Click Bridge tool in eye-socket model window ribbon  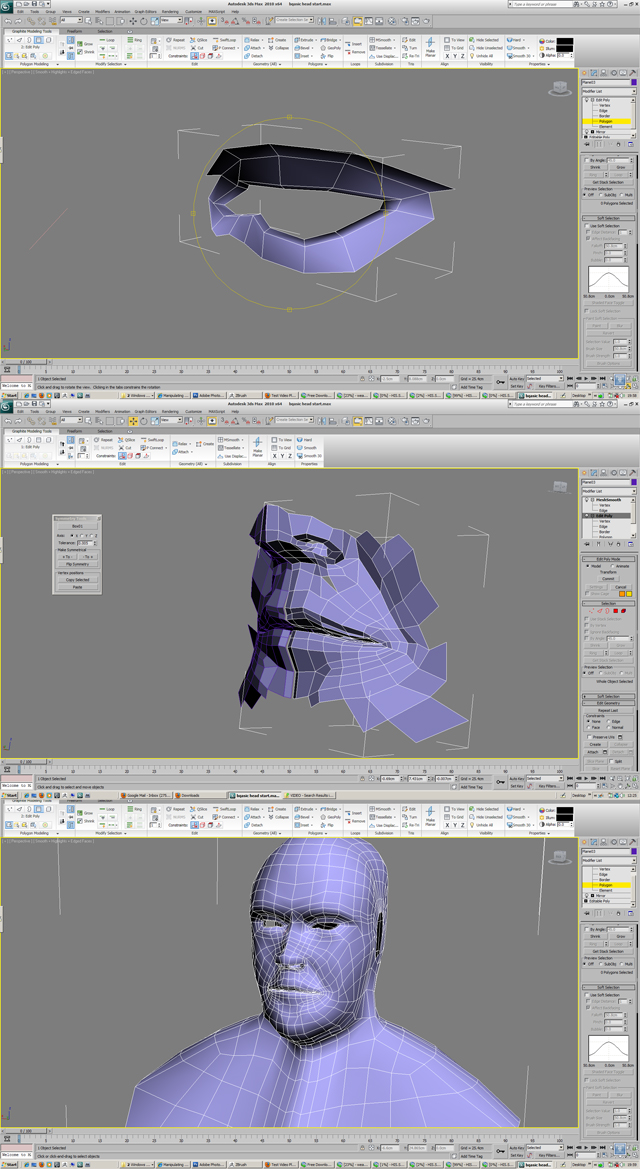(329, 40)
